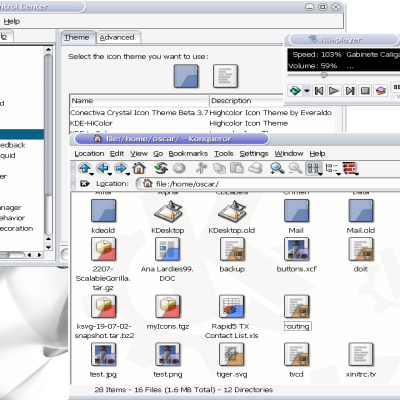Zoom in with the magnifier plus icon
The height and width of the screenshot is (400, 400).
[x=277, y=168]
